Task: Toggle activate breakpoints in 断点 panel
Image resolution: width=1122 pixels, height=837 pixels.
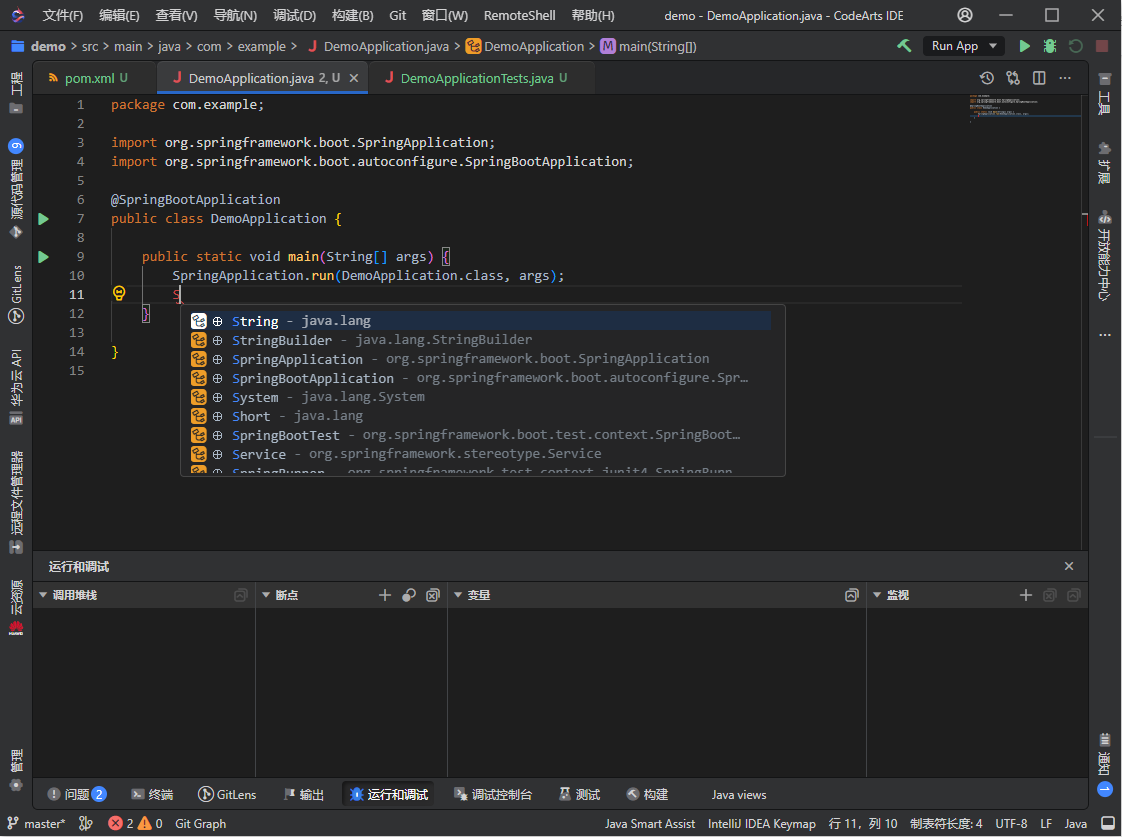Action: pos(408,595)
